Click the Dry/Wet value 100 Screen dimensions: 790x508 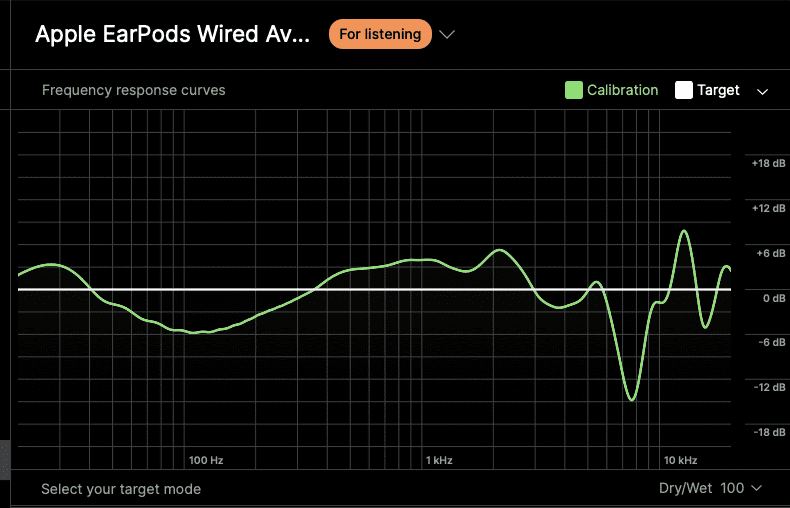(732, 488)
